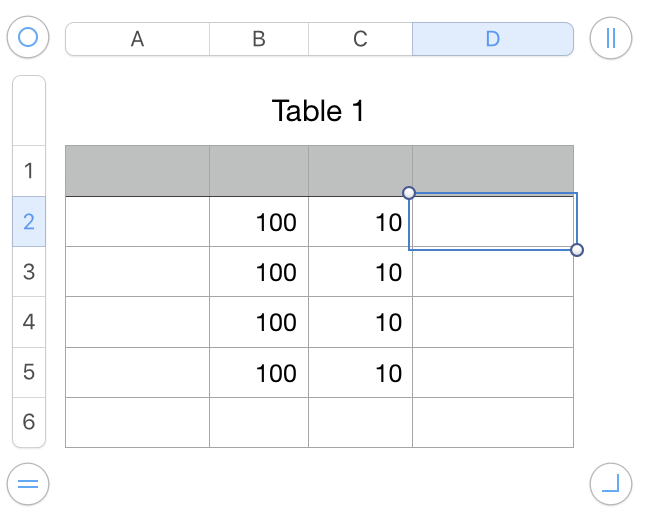Screen dimensions: 646x516
Task: Click the bottom-right selection handle of cell D2
Action: tap(577, 249)
